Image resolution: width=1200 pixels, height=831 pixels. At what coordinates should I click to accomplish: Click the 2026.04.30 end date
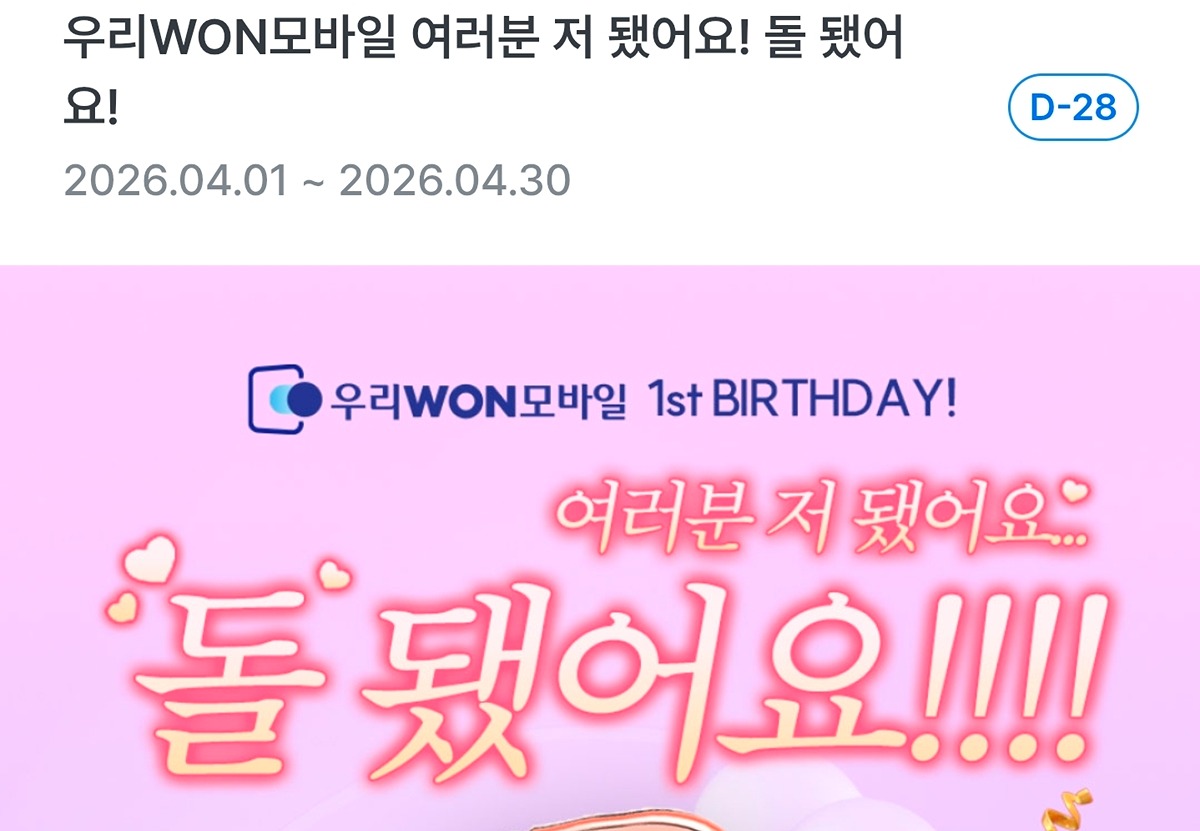(x=455, y=181)
